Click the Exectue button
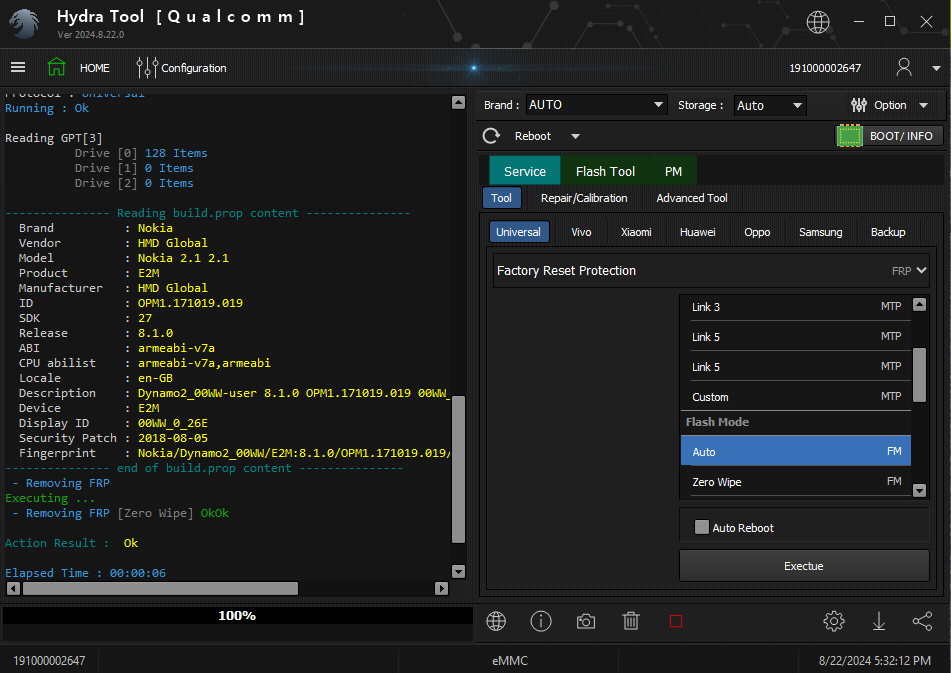 click(803, 566)
